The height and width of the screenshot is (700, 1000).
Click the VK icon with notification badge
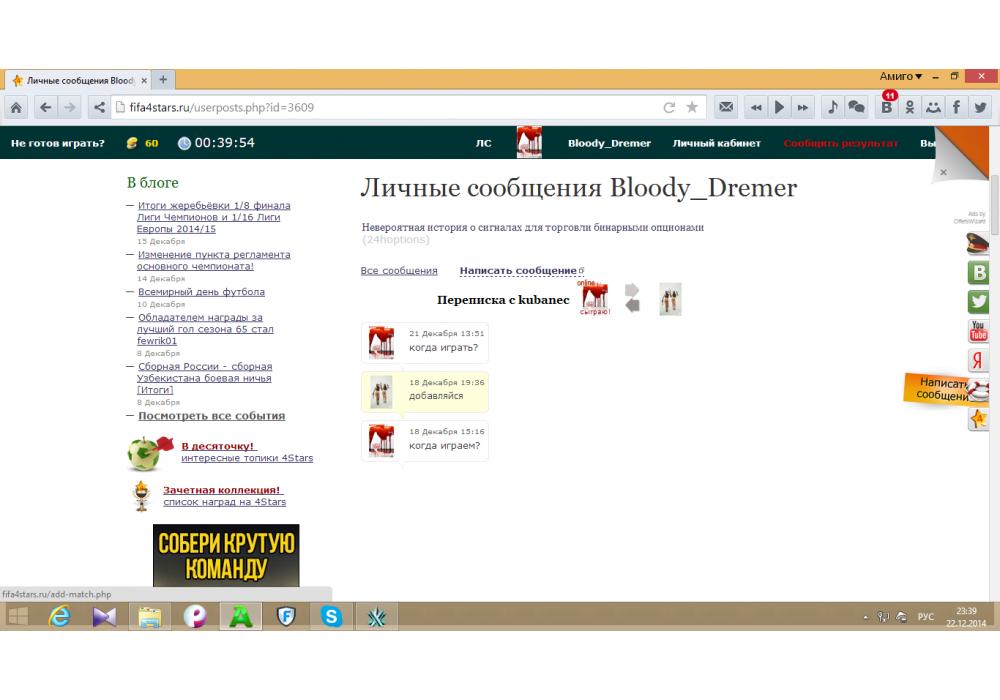coord(887,107)
